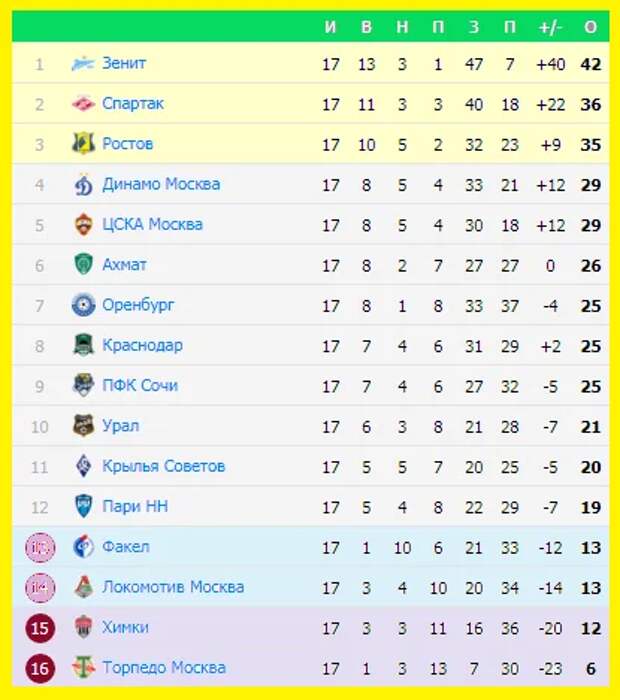This screenshot has height=700, width=620.
Task: Open the Факел team link
Action: tap(125, 546)
